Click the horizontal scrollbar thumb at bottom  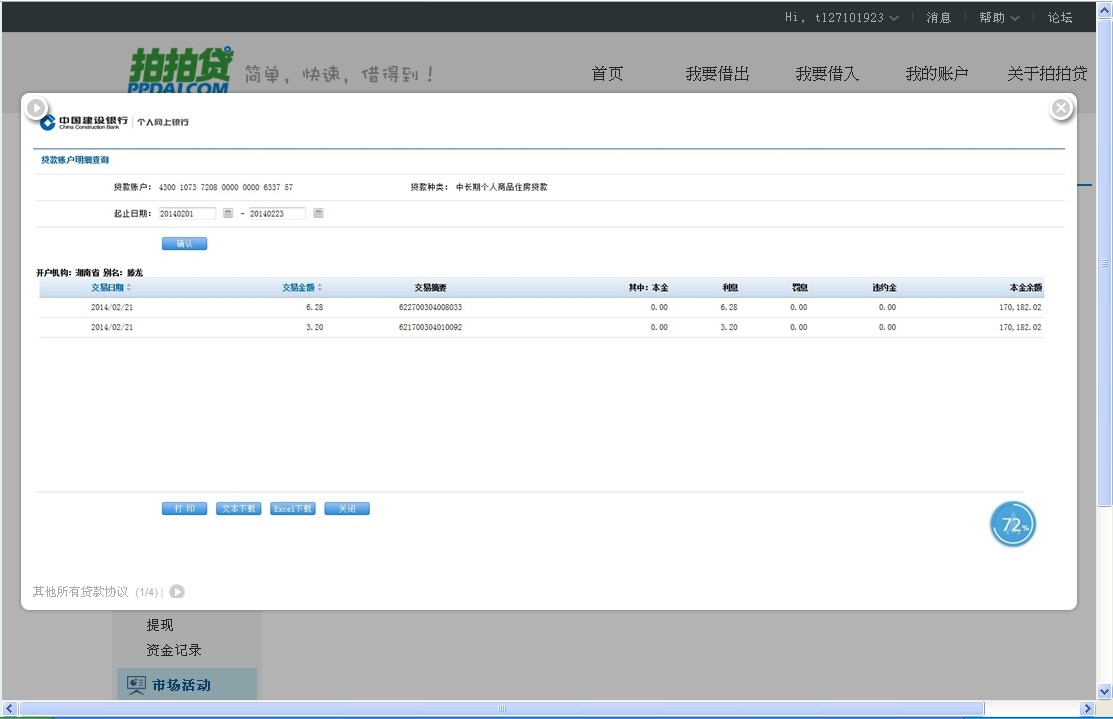coord(502,709)
